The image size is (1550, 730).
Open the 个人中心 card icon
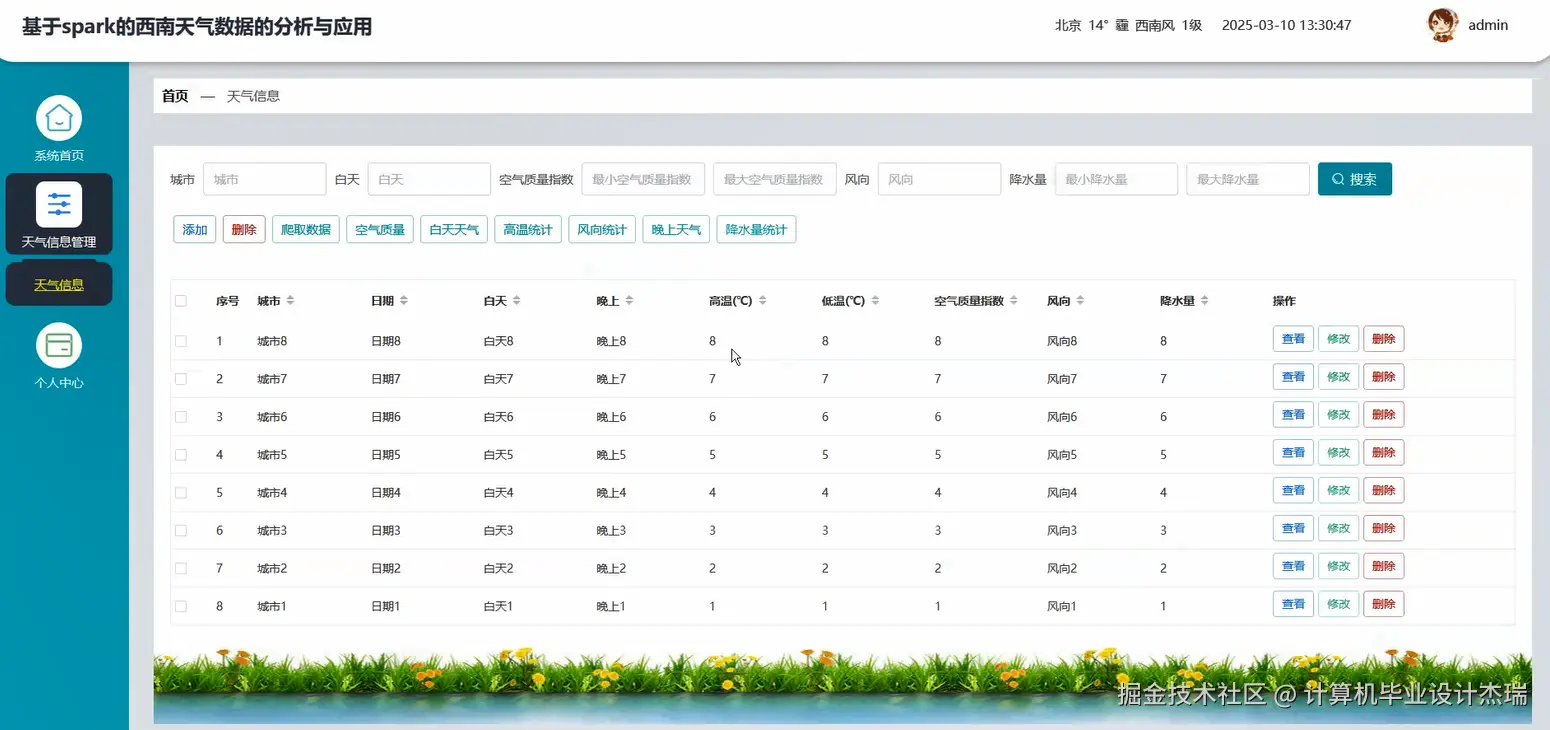pos(59,345)
